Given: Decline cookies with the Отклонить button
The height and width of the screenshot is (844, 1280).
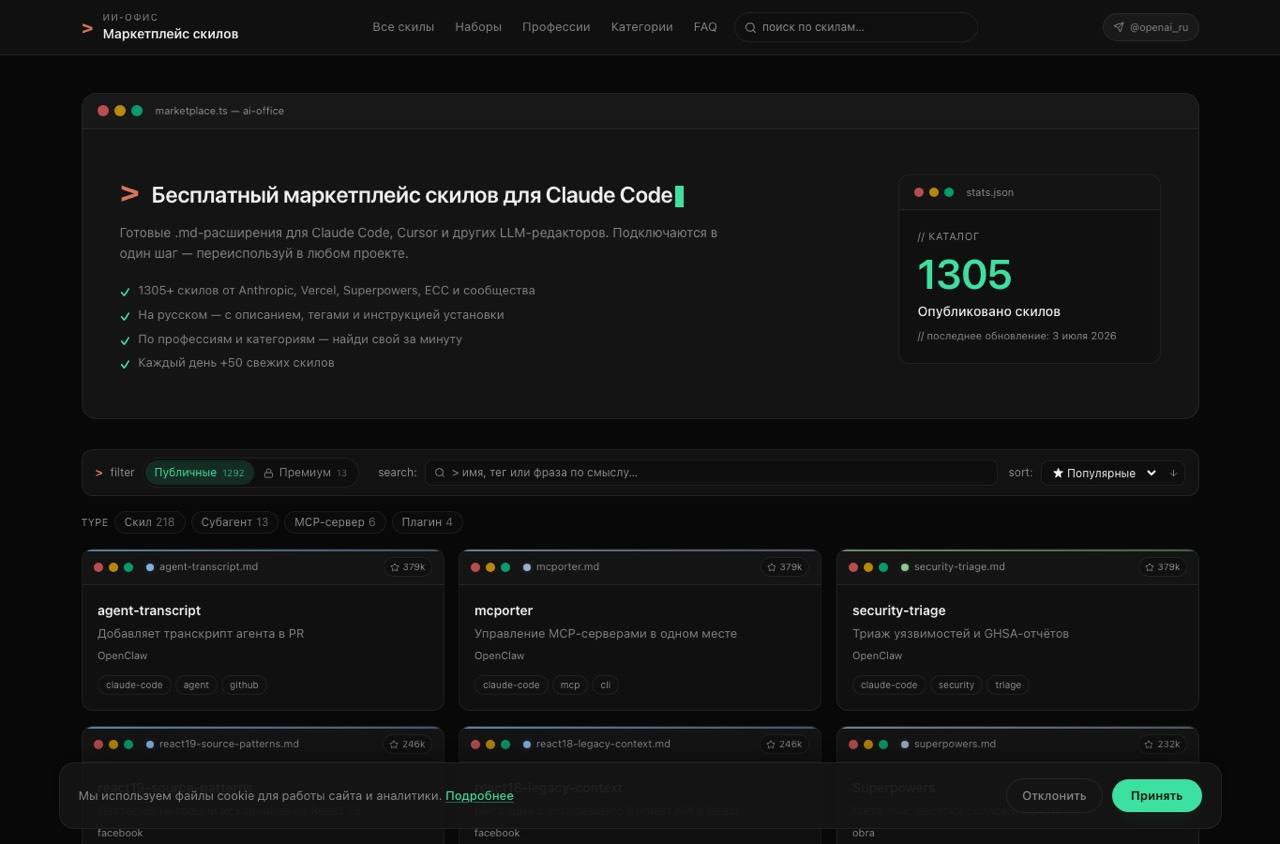Looking at the screenshot, I should [x=1054, y=796].
